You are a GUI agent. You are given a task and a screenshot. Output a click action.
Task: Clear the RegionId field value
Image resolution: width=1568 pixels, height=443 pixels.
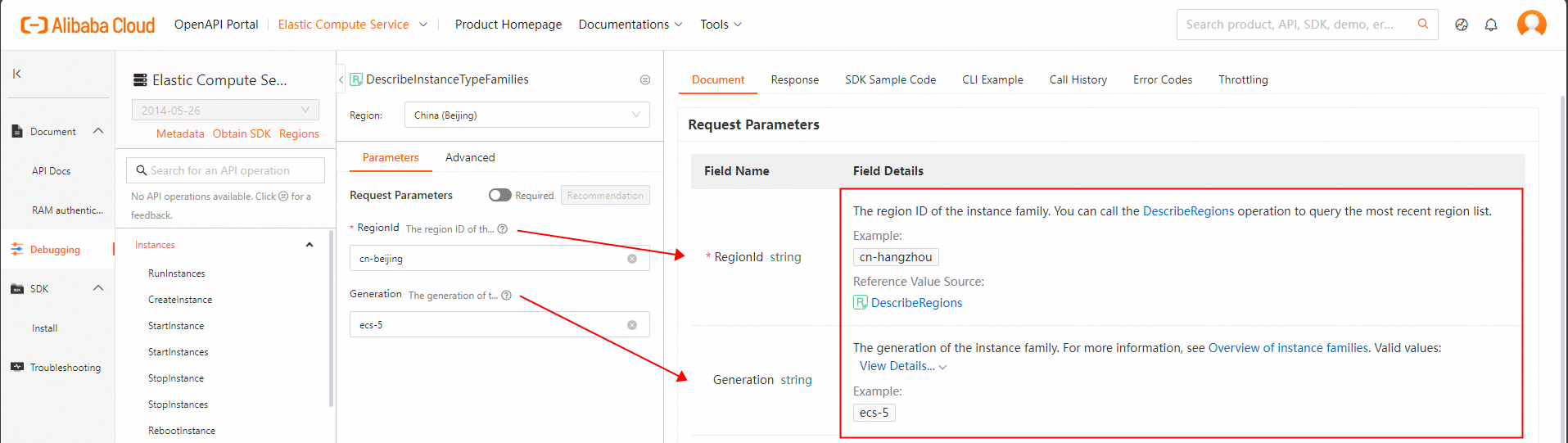[632, 259]
